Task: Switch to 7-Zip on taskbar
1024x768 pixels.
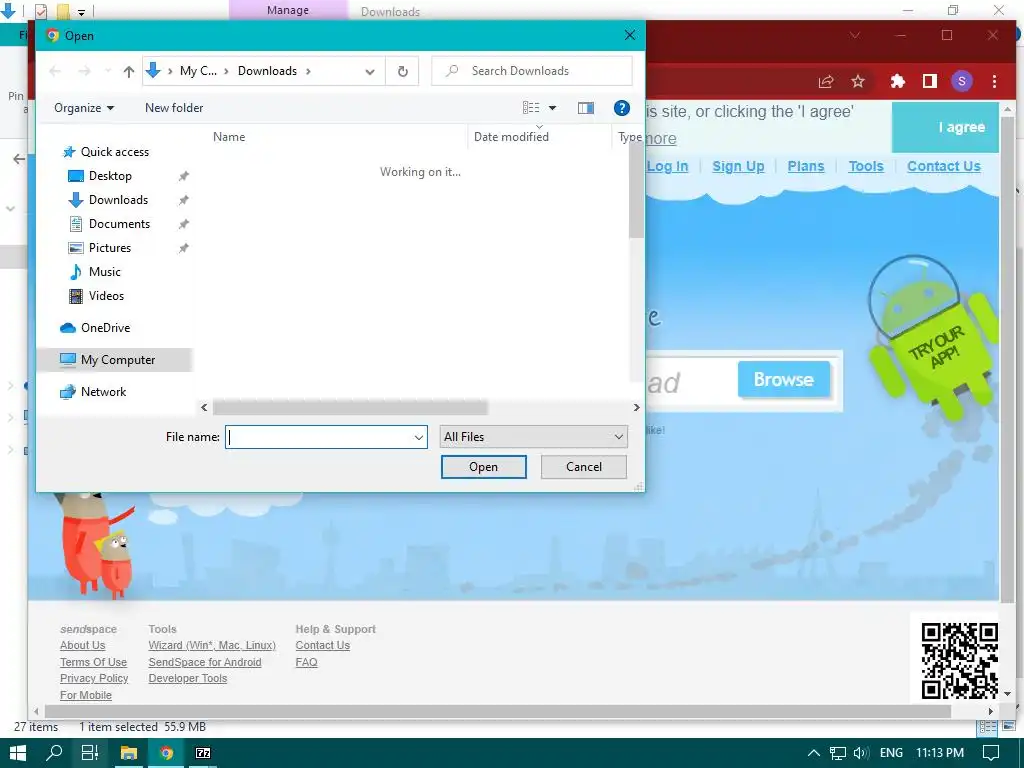Action: (x=203, y=753)
